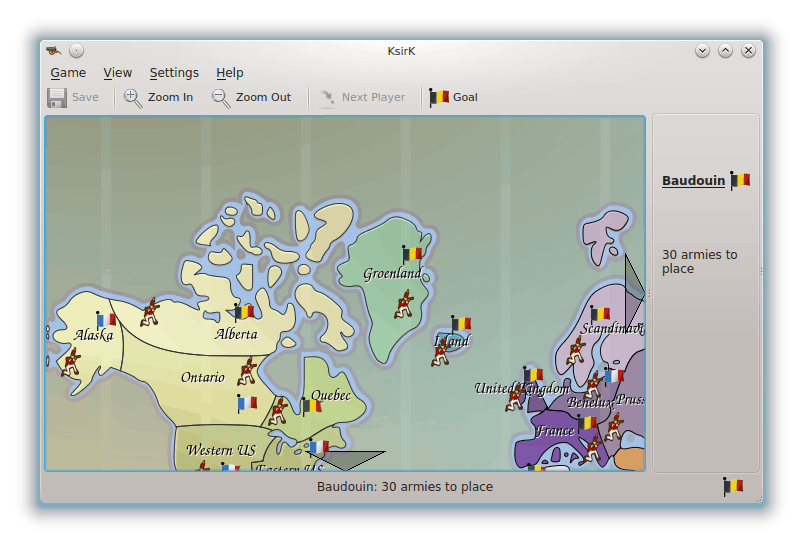Open the Help menu
The width and height of the screenshot is (803, 543).
(x=230, y=72)
